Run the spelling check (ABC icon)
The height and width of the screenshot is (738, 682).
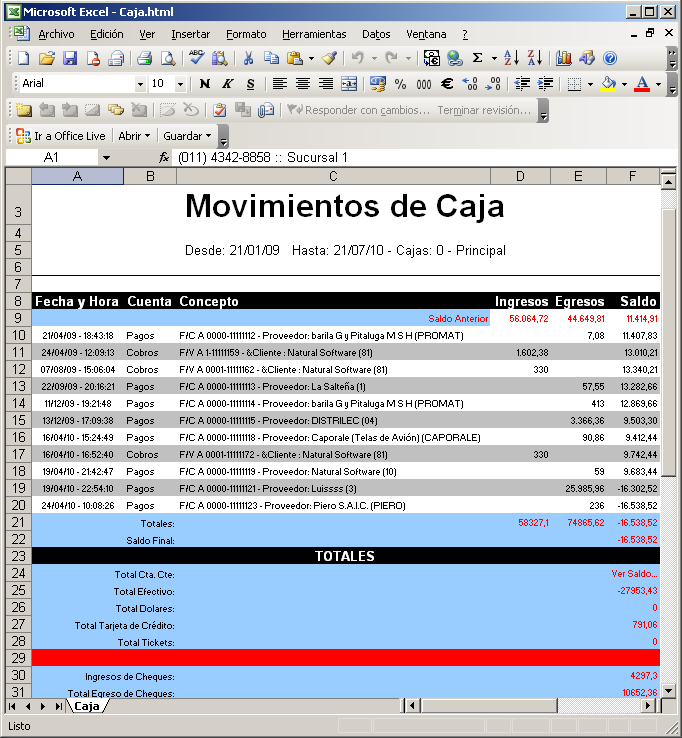(x=196, y=57)
